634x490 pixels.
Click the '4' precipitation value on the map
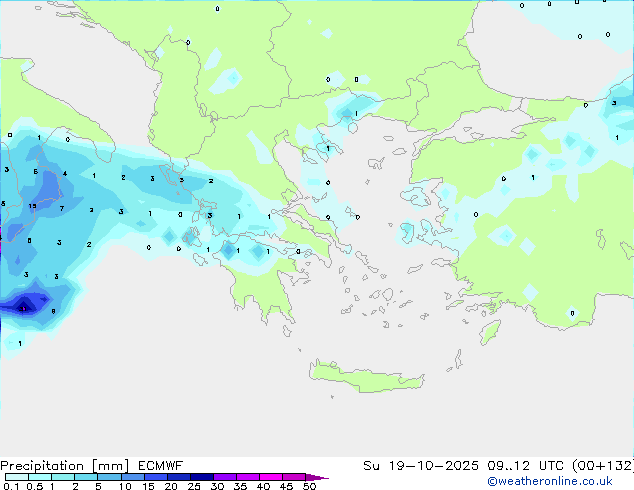tap(65, 174)
